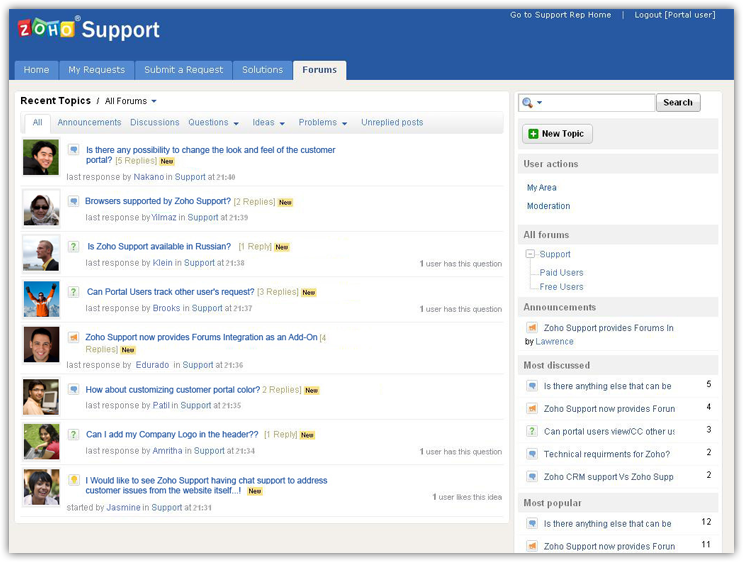
Task: Click question icon beside 'Is Zoho Support available in Russian?'
Action: click(73, 246)
